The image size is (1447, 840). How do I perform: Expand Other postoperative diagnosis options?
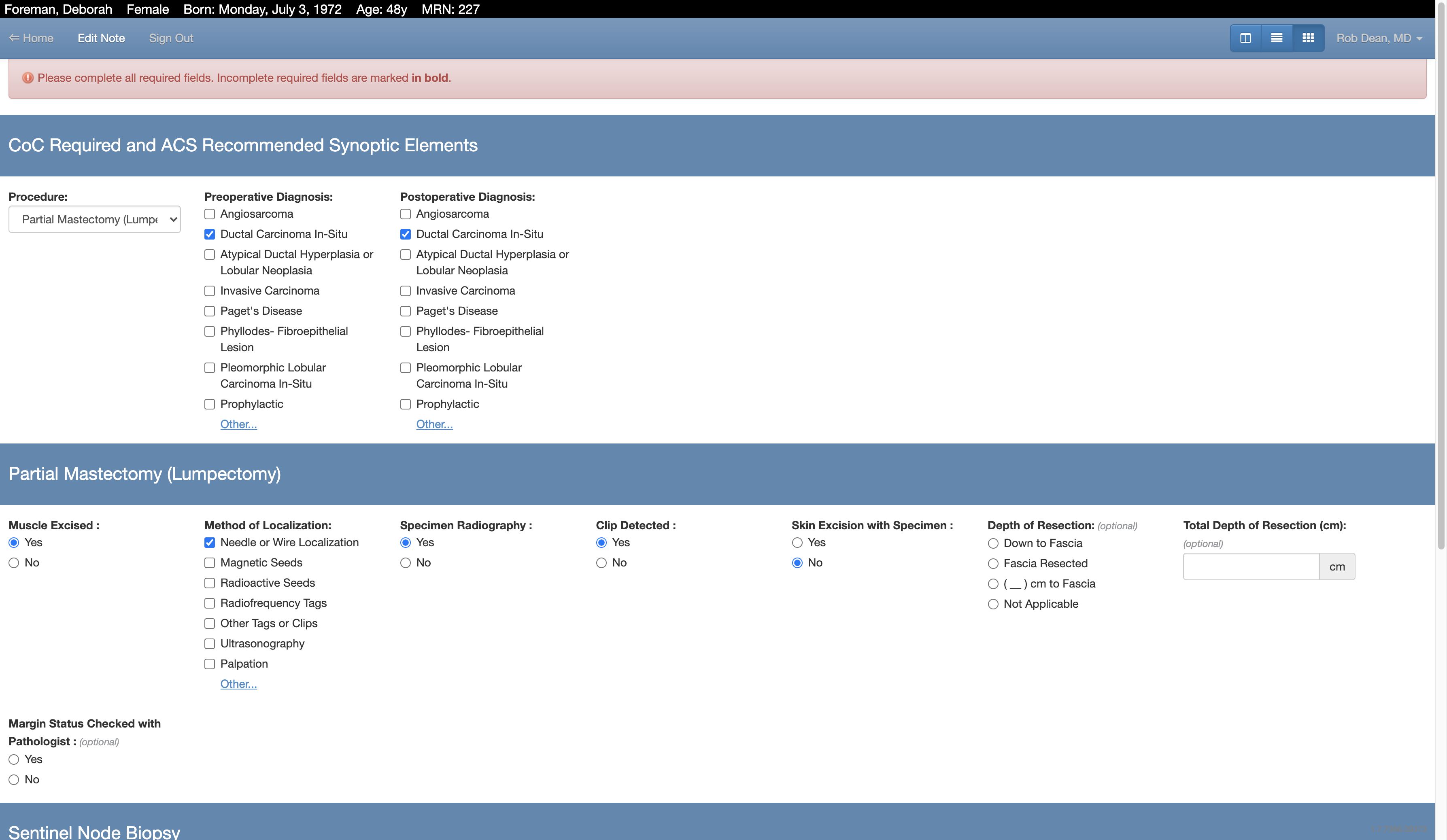434,424
